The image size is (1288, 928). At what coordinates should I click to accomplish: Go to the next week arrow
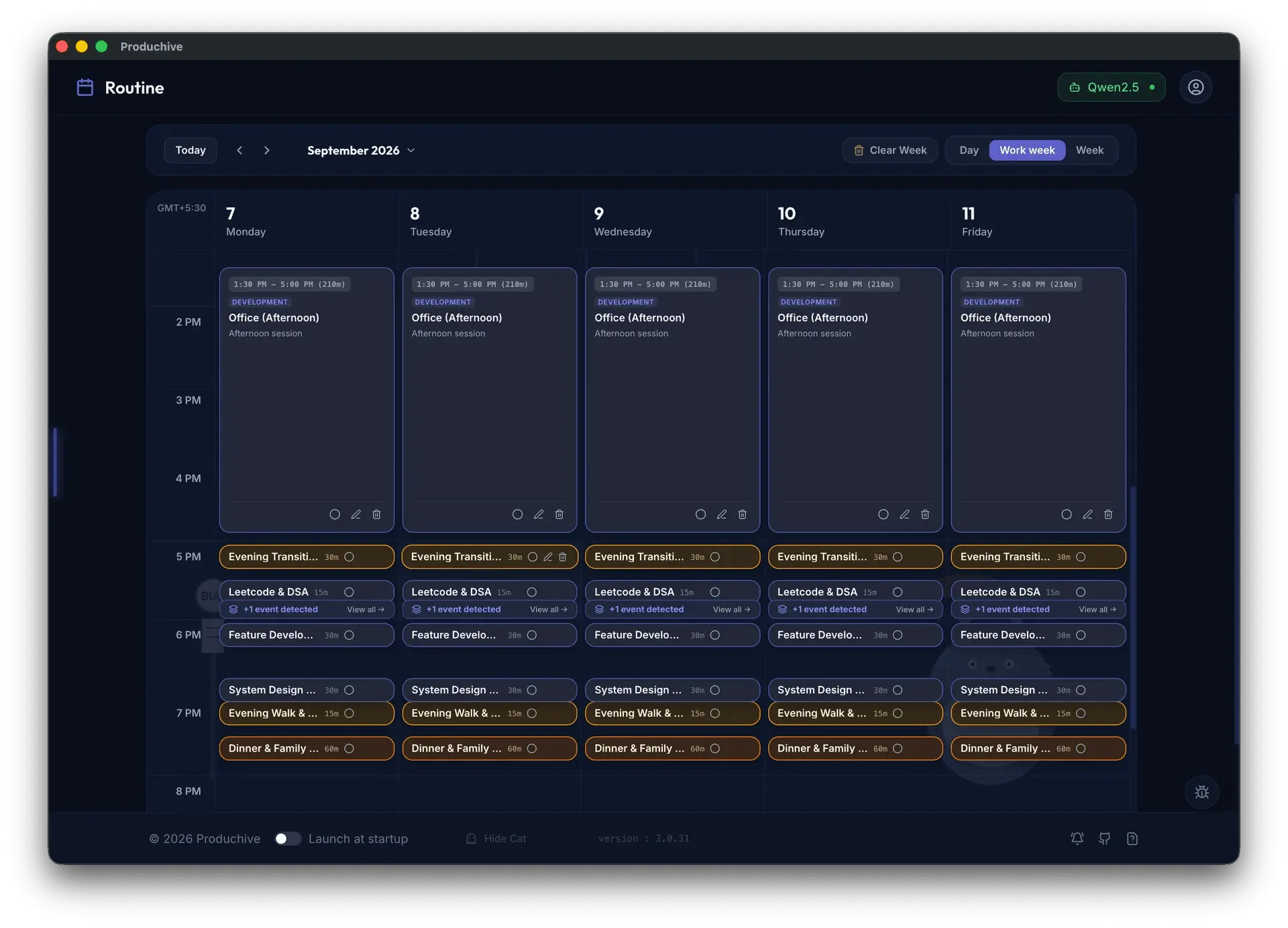click(266, 150)
